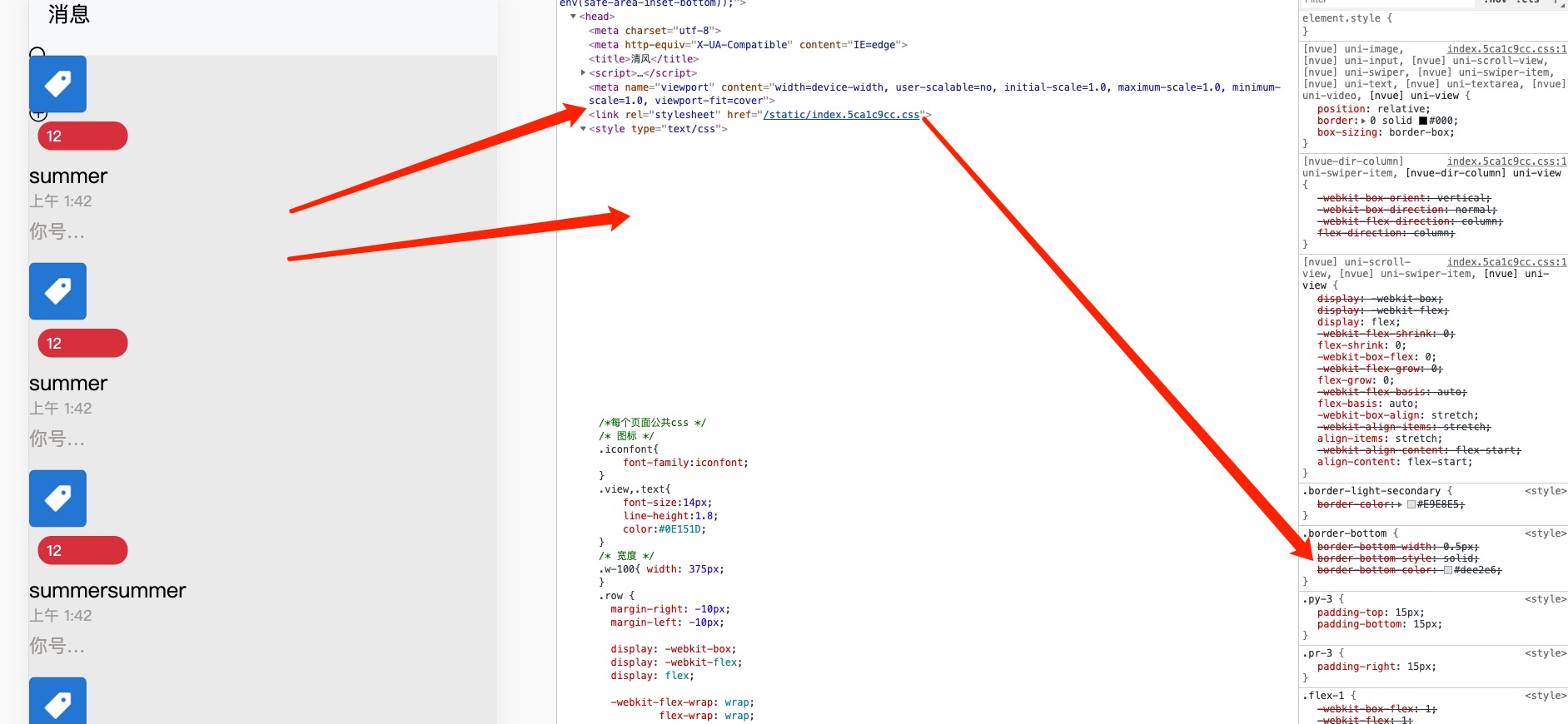
Task: Click the .border-light-secondary selector
Action: pos(1371,491)
